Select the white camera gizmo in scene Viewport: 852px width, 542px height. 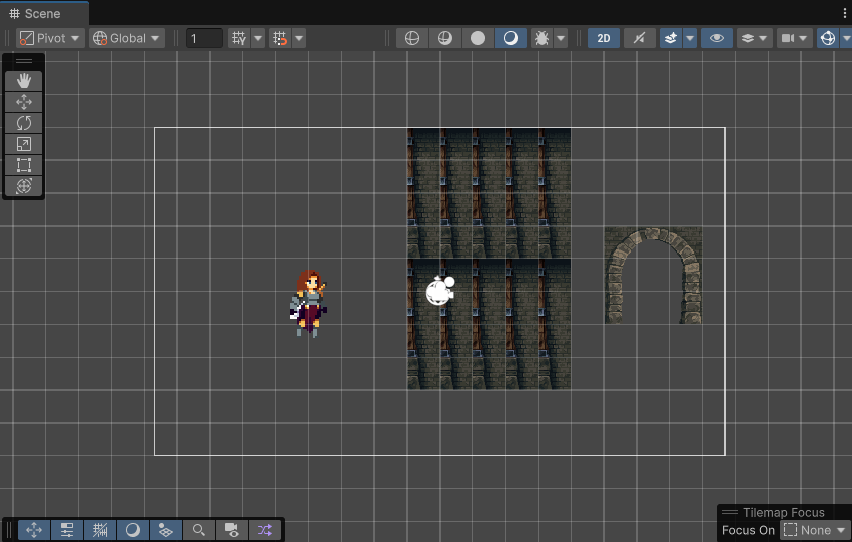[440, 290]
